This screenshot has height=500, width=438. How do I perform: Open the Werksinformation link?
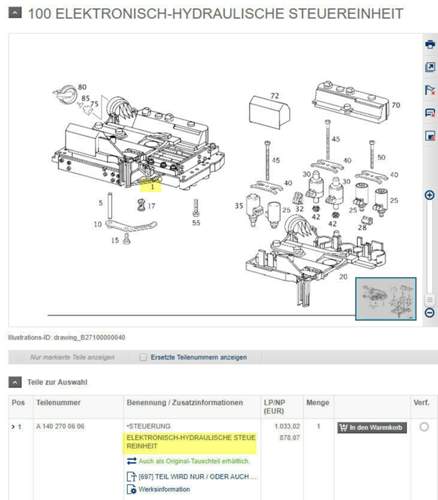point(164,489)
